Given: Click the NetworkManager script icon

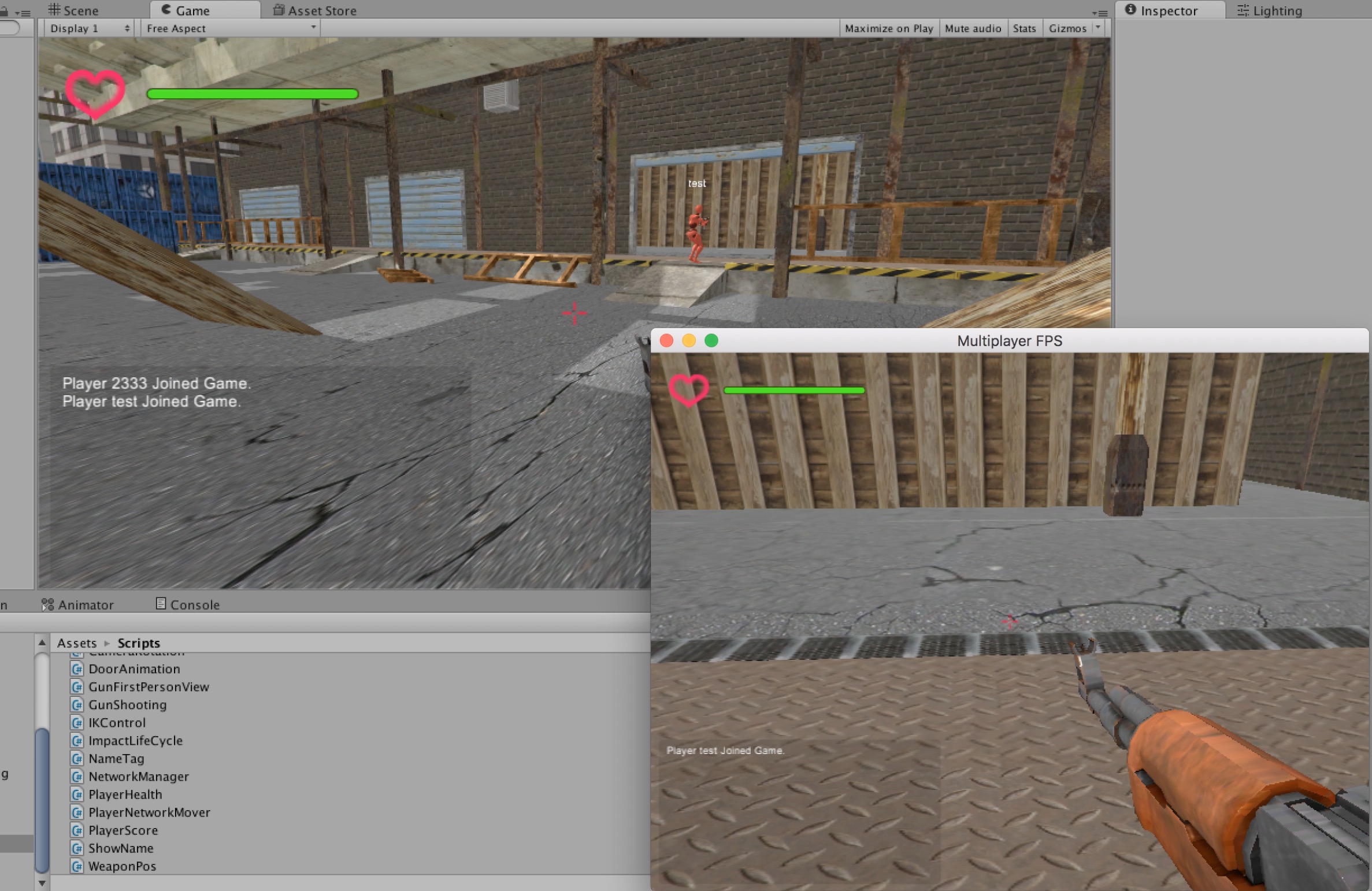Looking at the screenshot, I should 77,777.
